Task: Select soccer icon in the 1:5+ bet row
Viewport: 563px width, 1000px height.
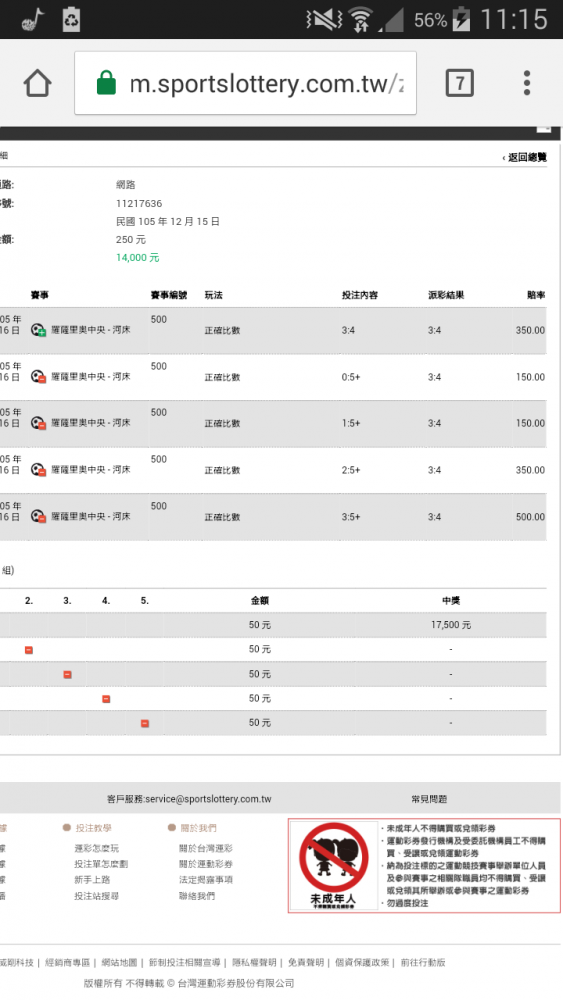Action: (x=38, y=423)
